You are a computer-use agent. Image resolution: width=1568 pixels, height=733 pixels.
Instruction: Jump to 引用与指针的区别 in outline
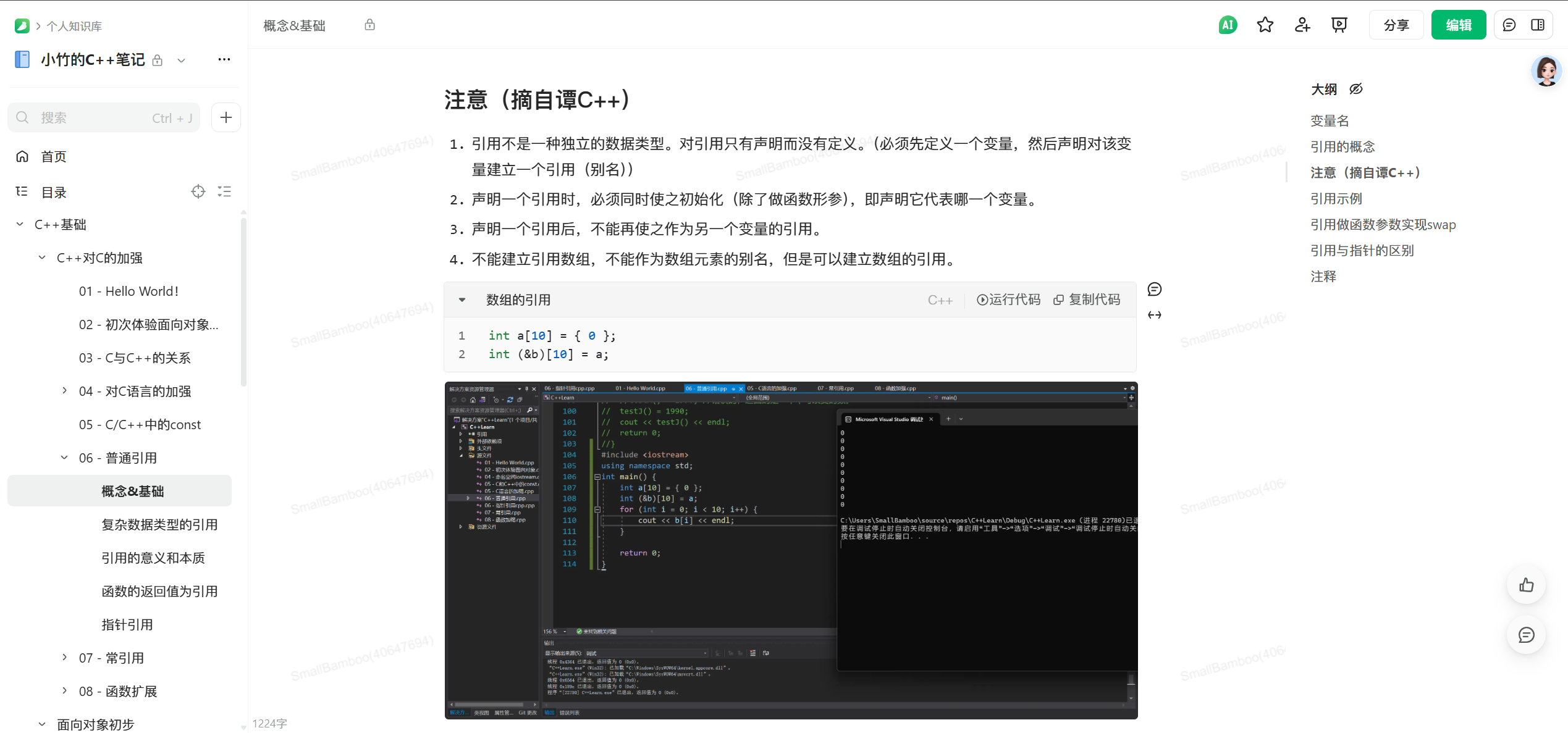coord(1362,251)
